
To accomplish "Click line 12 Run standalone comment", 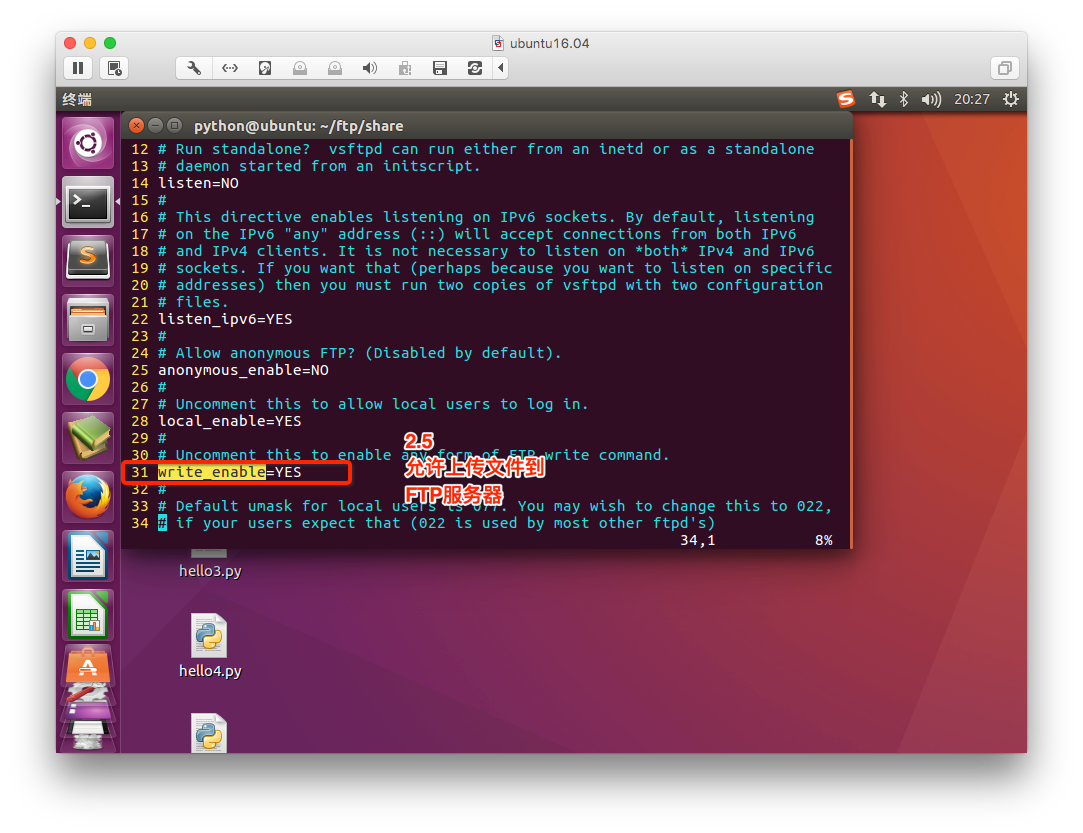I will pos(486,149).
